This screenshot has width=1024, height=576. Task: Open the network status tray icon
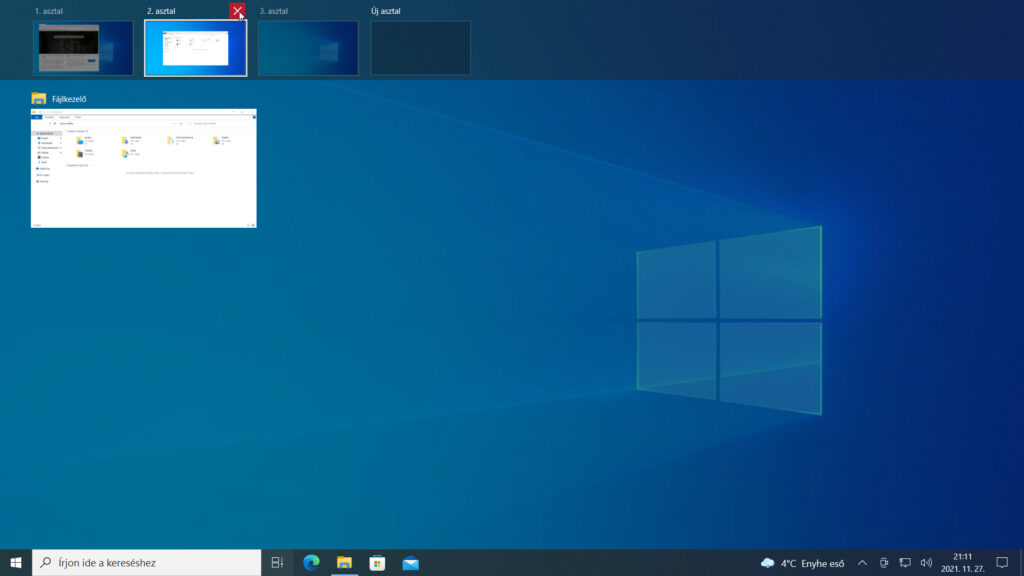(905, 563)
